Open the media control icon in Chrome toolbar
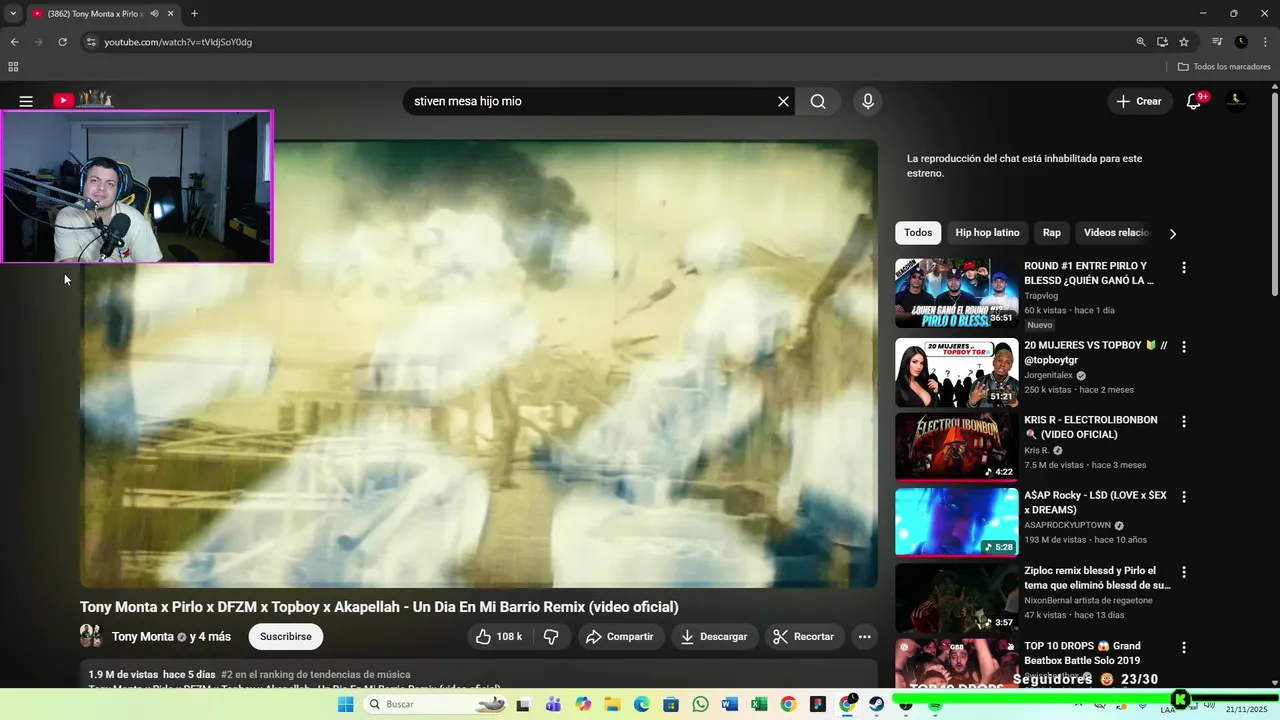 click(x=1217, y=42)
